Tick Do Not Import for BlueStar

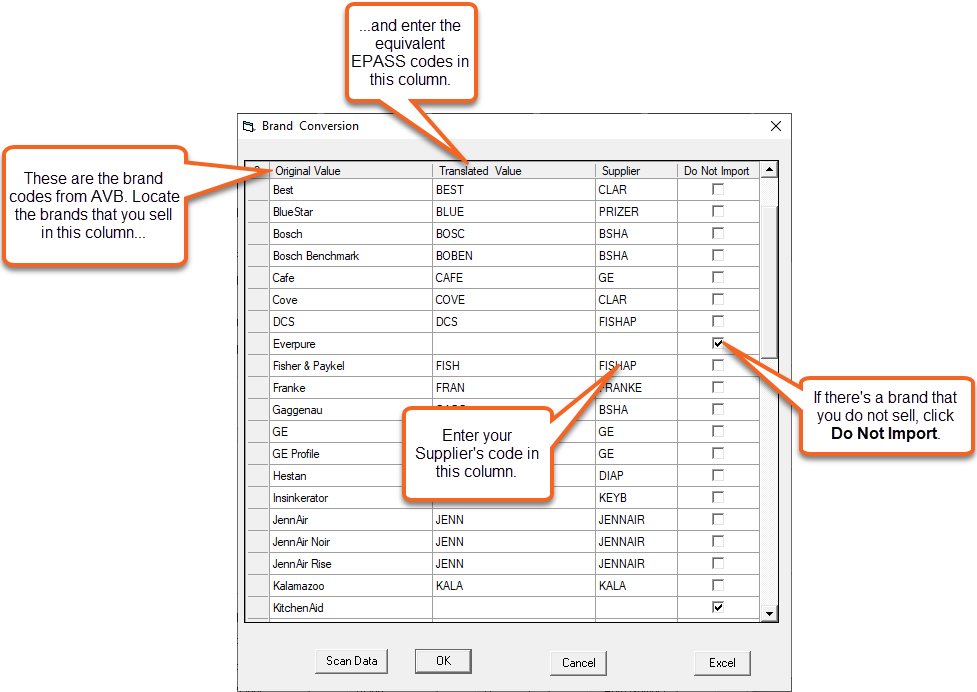pyautogui.click(x=718, y=211)
